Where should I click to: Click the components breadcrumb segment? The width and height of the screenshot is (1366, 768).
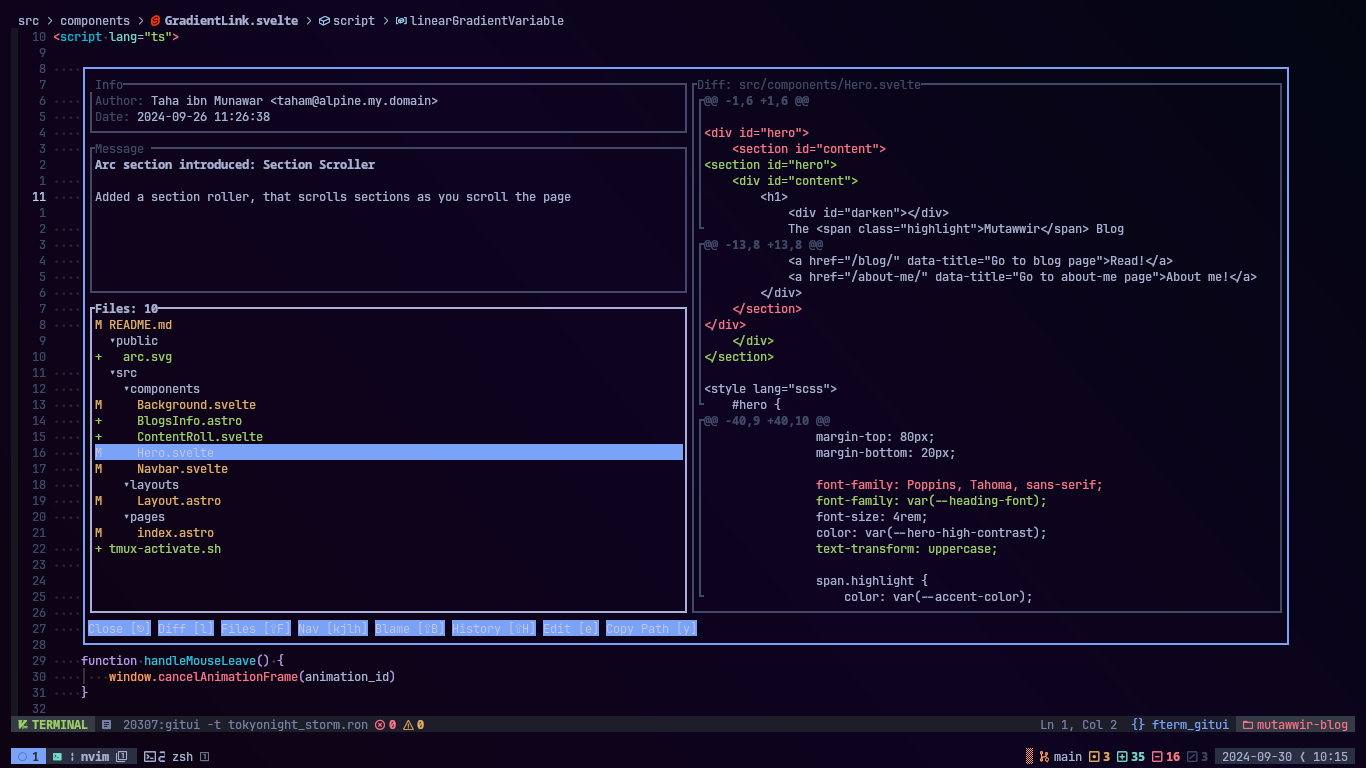[x=95, y=20]
